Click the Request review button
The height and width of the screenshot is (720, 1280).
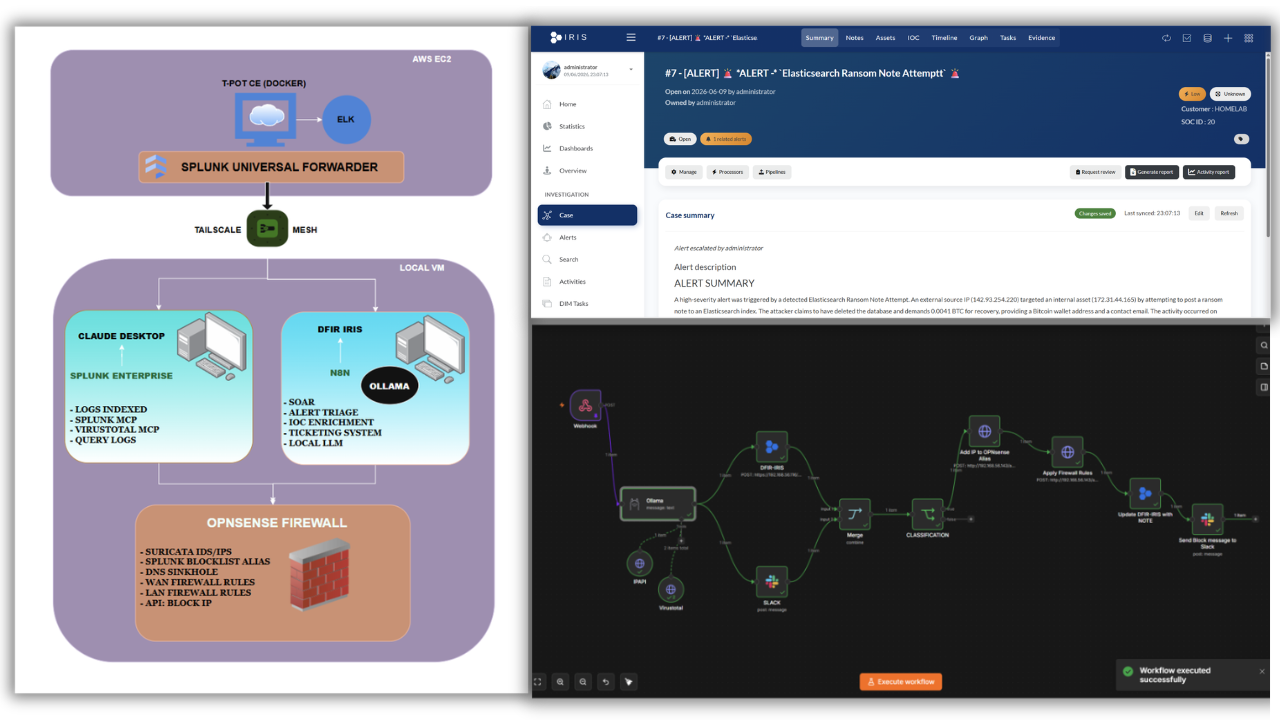pyautogui.click(x=1095, y=172)
